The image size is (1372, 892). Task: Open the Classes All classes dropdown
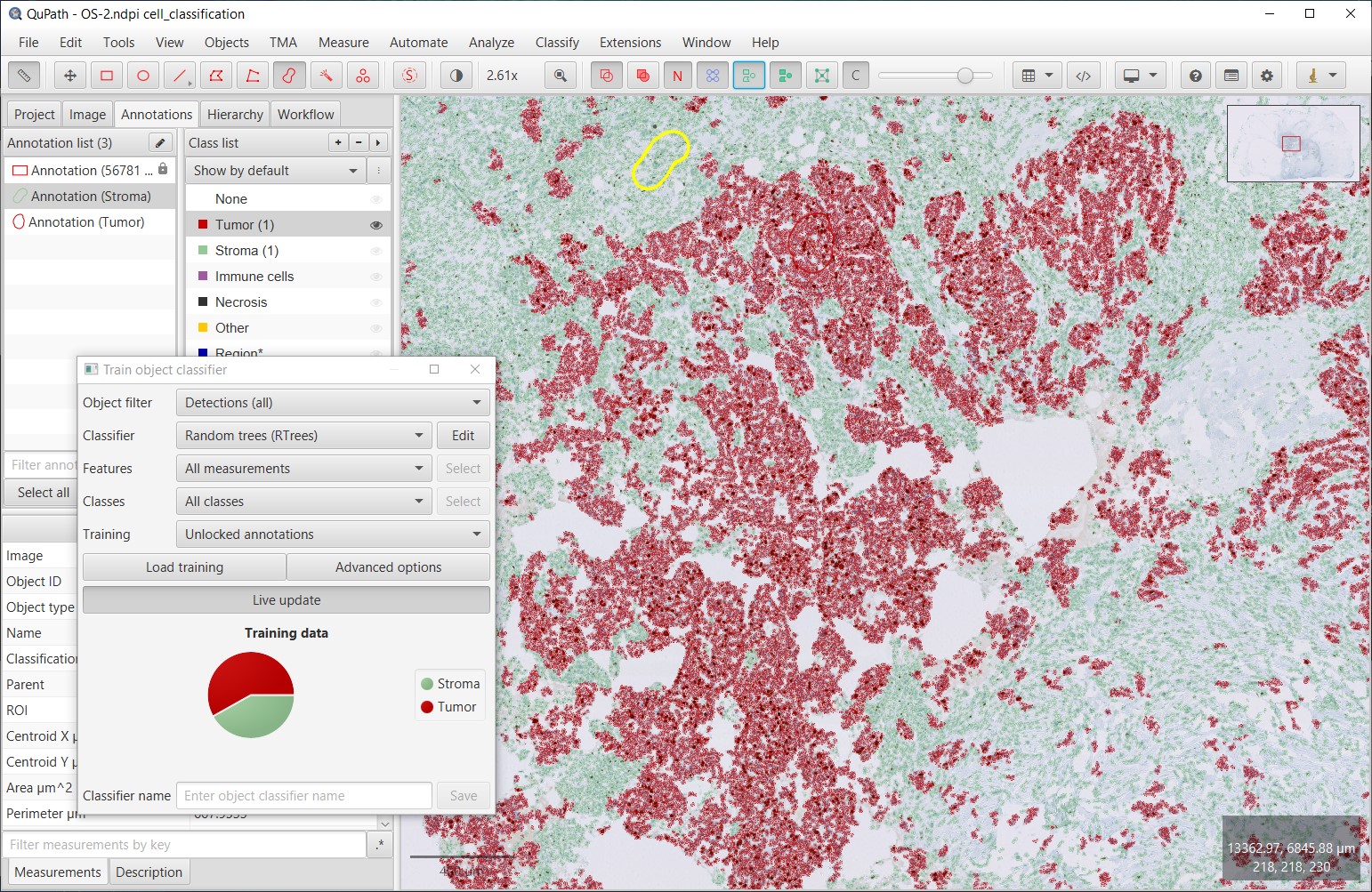point(304,502)
